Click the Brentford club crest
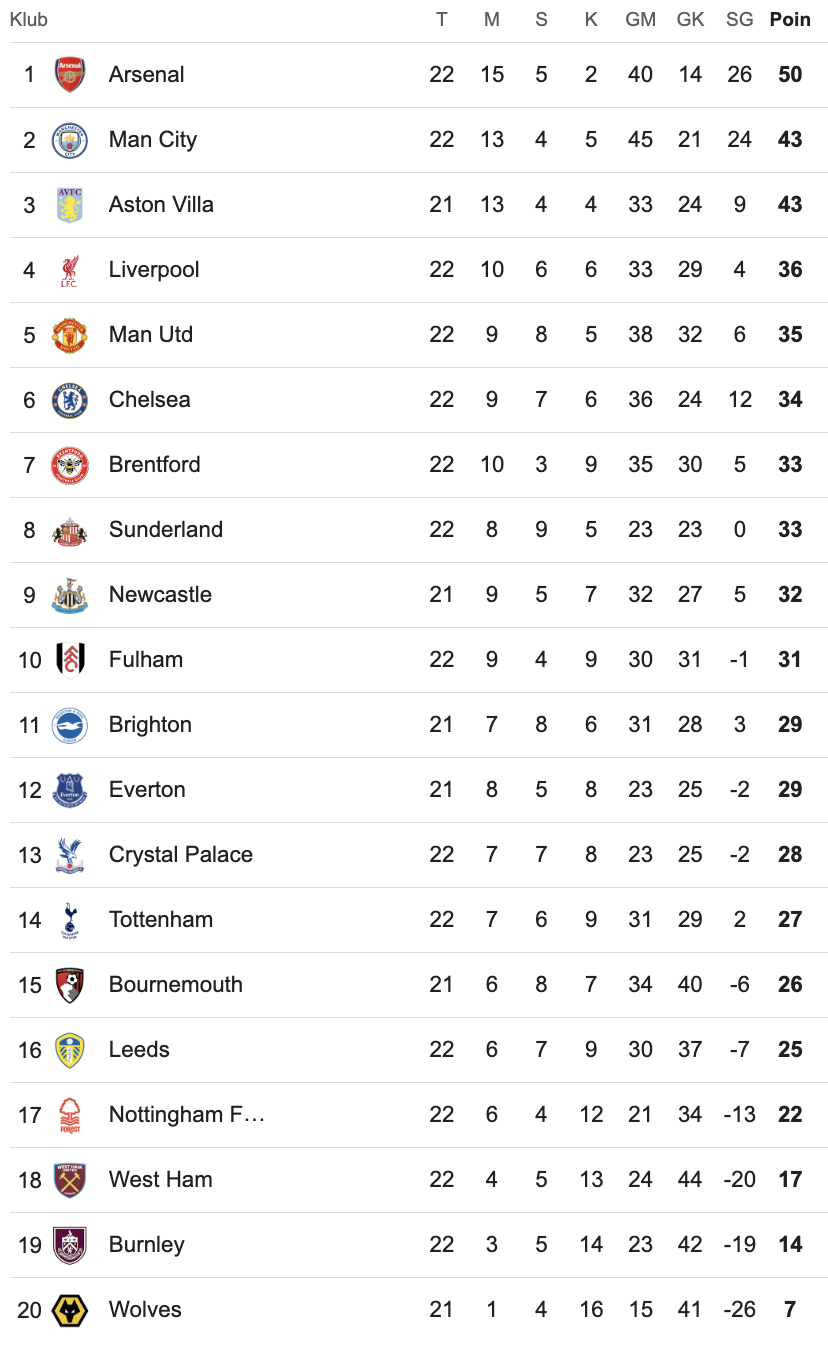The height and width of the screenshot is (1348, 828). (x=70, y=465)
